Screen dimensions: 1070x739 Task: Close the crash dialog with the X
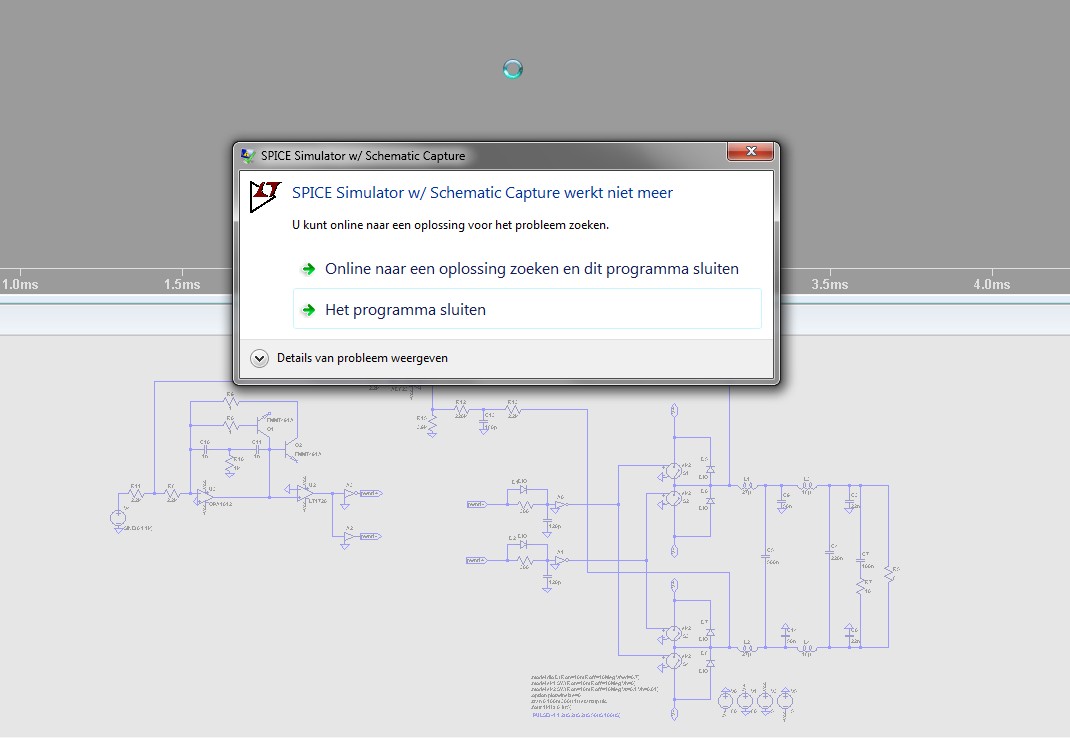point(751,151)
